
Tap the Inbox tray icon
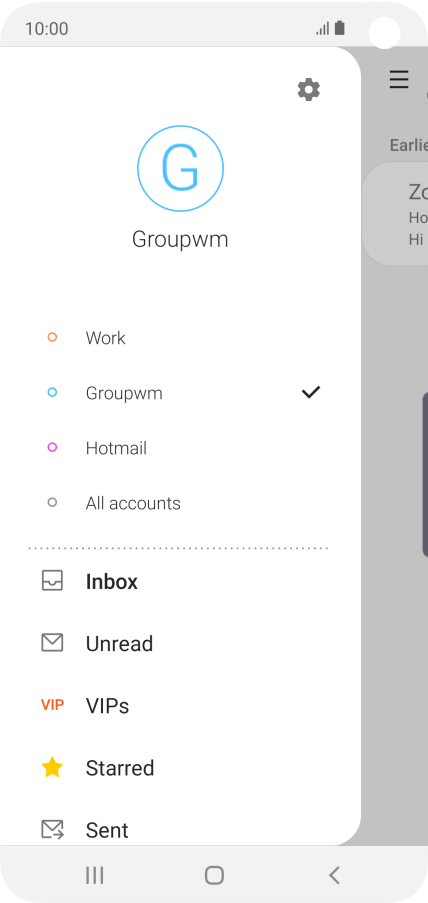pyautogui.click(x=52, y=580)
